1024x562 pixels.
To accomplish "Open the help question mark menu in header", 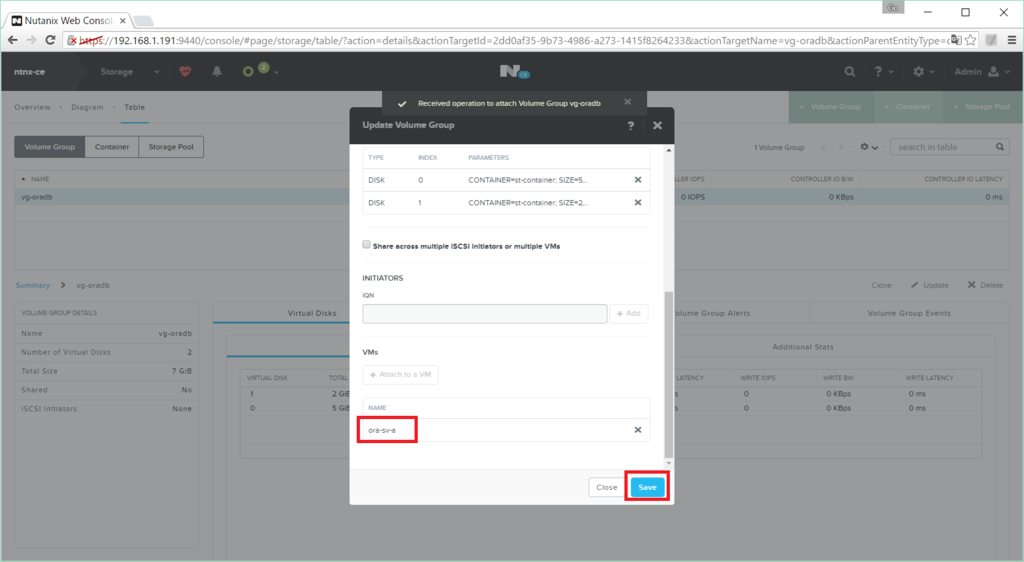I will (x=883, y=72).
